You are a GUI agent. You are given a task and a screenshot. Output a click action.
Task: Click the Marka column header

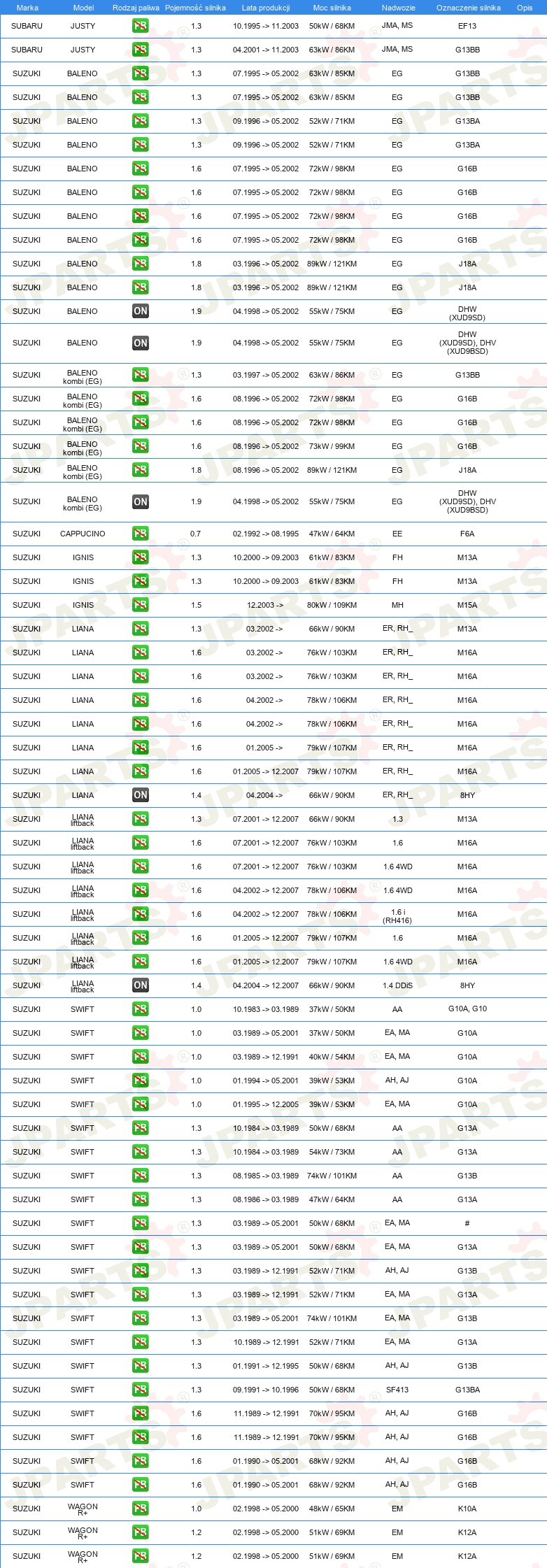pos(27,8)
